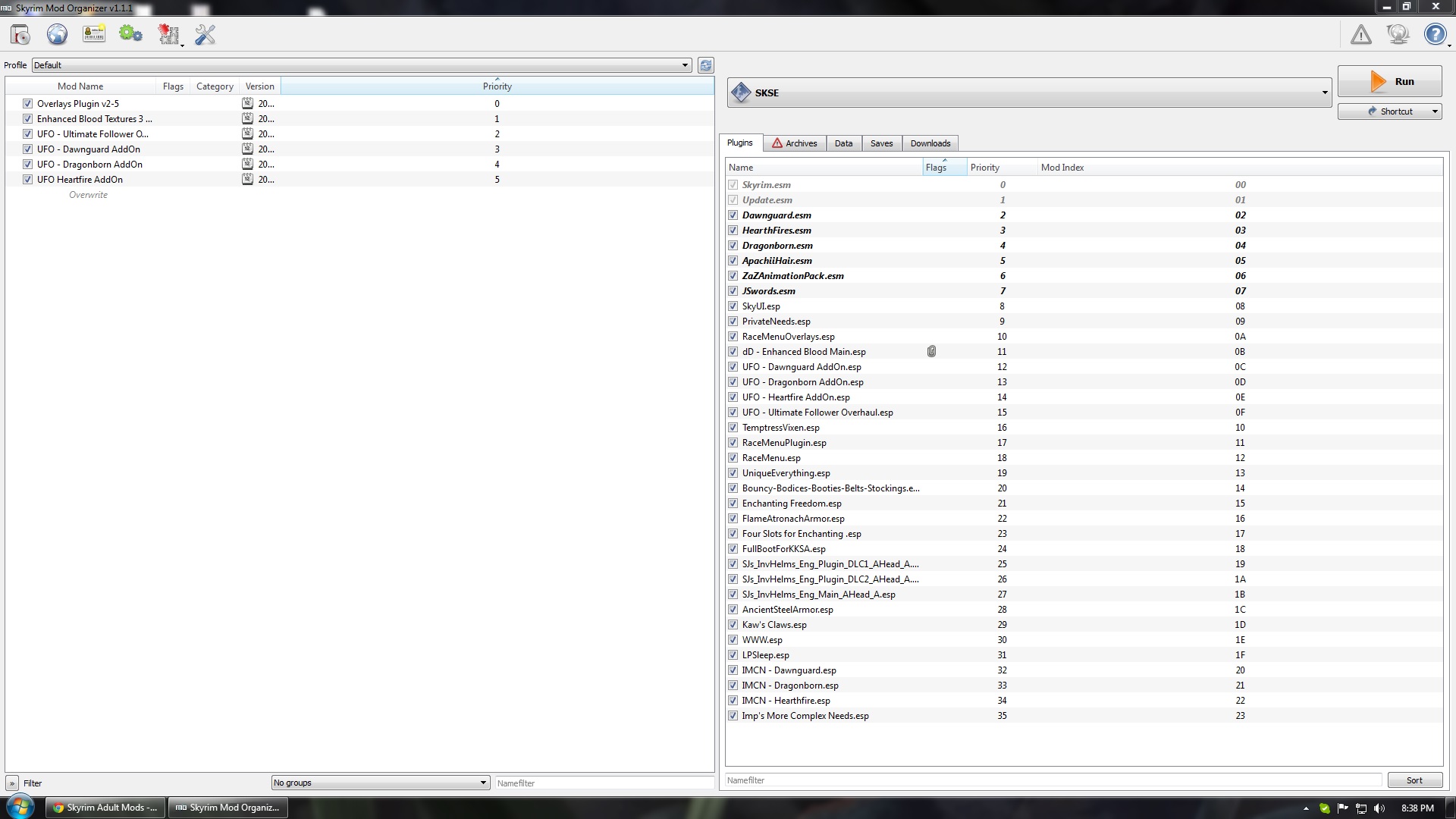Open the No groups dropdown
The width and height of the screenshot is (1456, 819).
380,783
